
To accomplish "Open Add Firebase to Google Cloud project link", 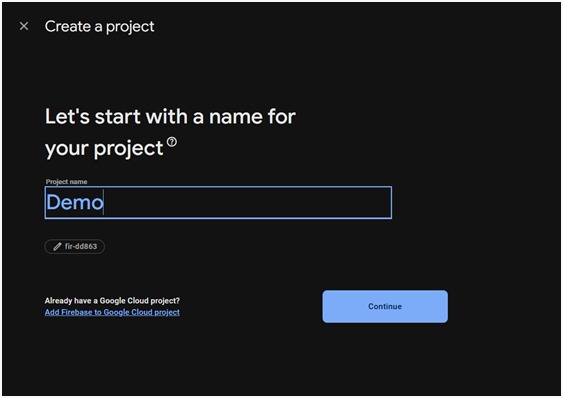I will [112, 312].
